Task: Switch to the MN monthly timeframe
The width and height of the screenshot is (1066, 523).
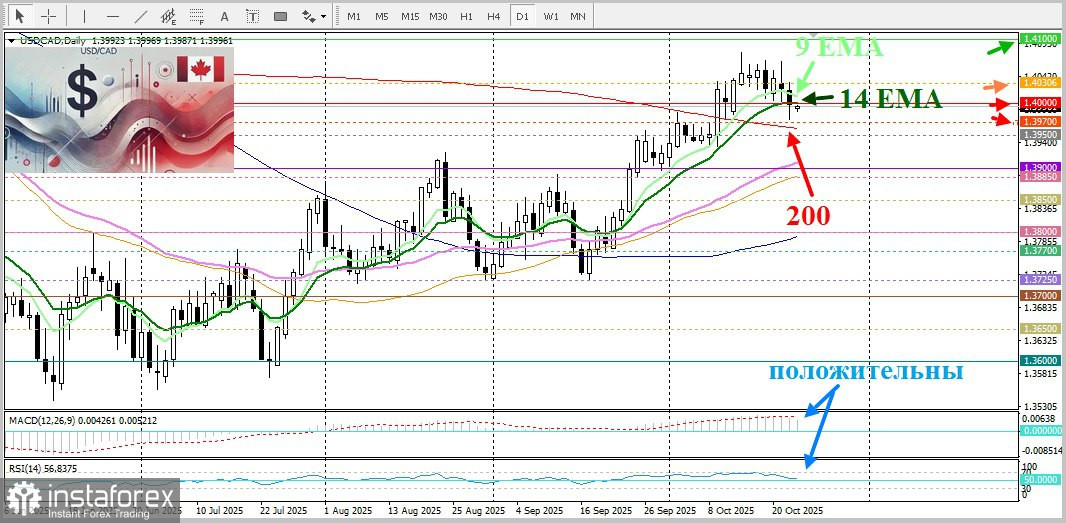Action: coord(578,16)
